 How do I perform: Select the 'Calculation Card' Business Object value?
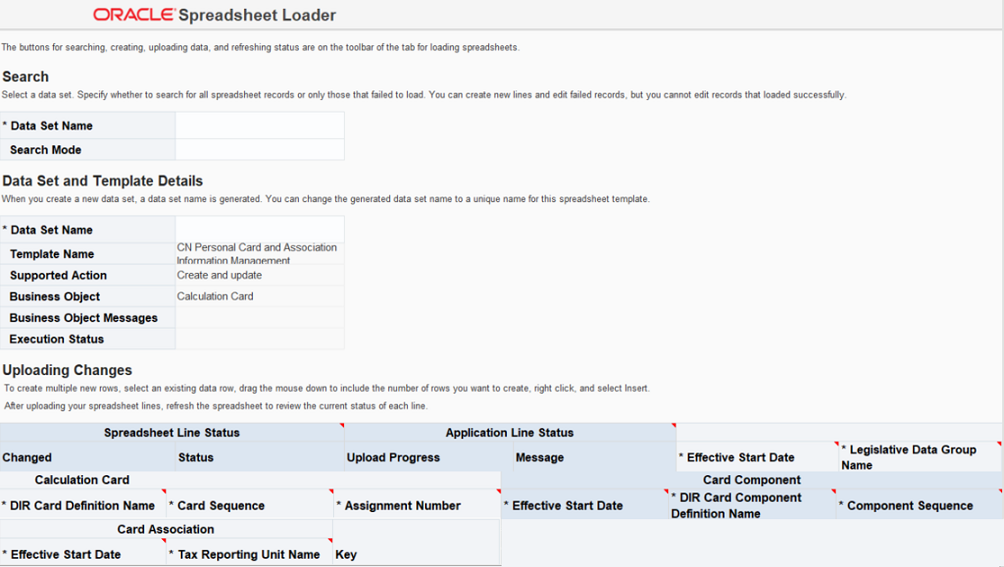pyautogui.click(x=260, y=296)
